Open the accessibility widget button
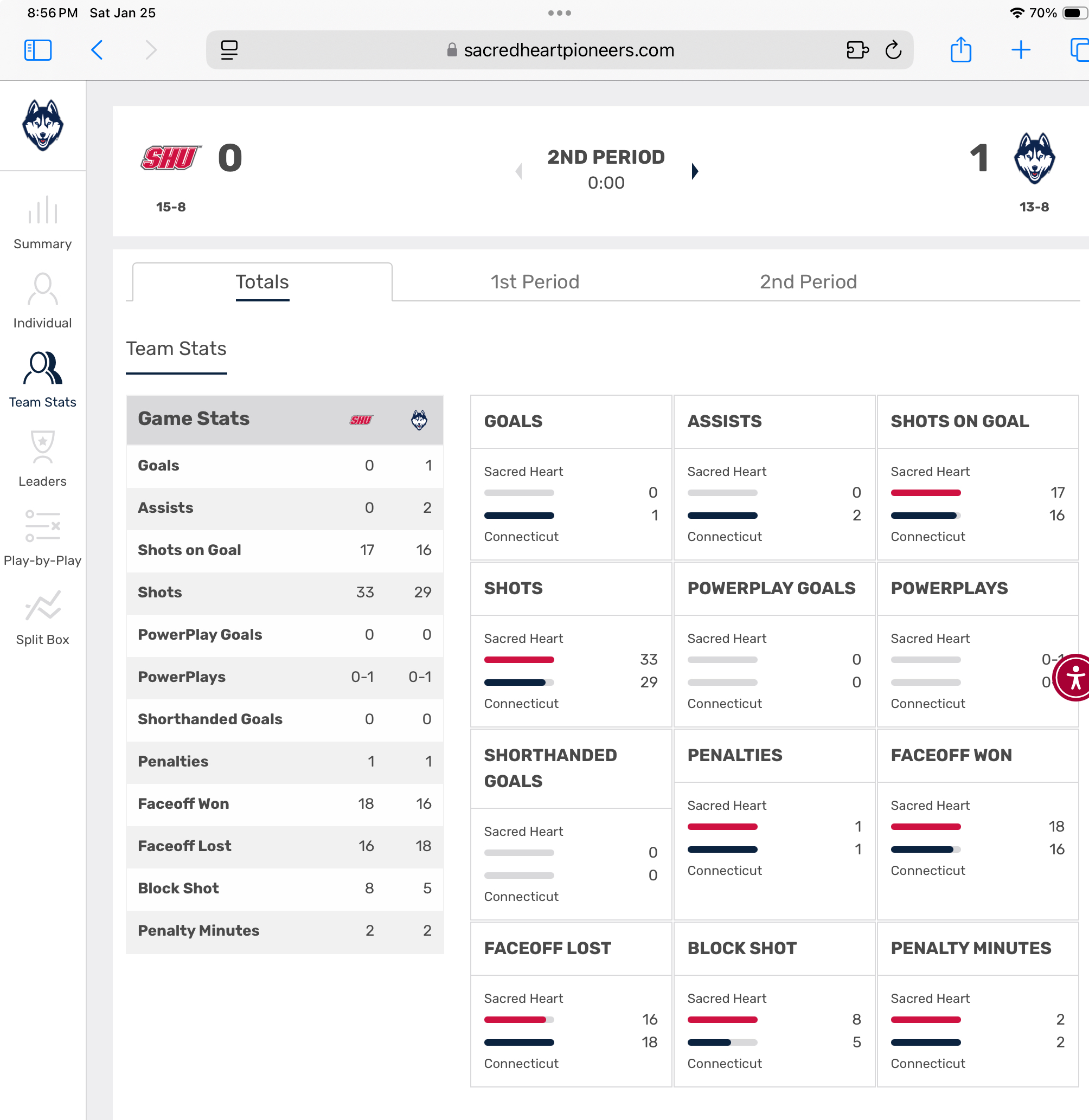The image size is (1089, 1120). [x=1075, y=678]
